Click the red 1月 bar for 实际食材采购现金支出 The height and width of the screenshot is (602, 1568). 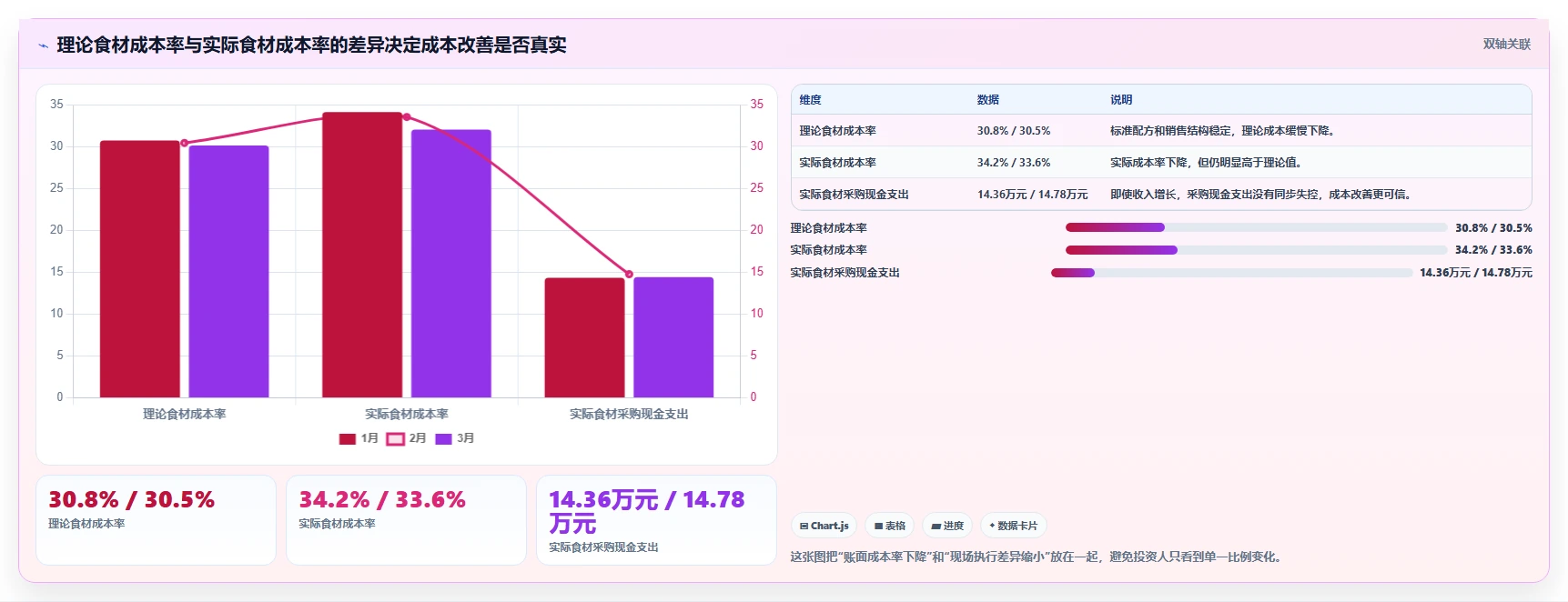coord(584,337)
